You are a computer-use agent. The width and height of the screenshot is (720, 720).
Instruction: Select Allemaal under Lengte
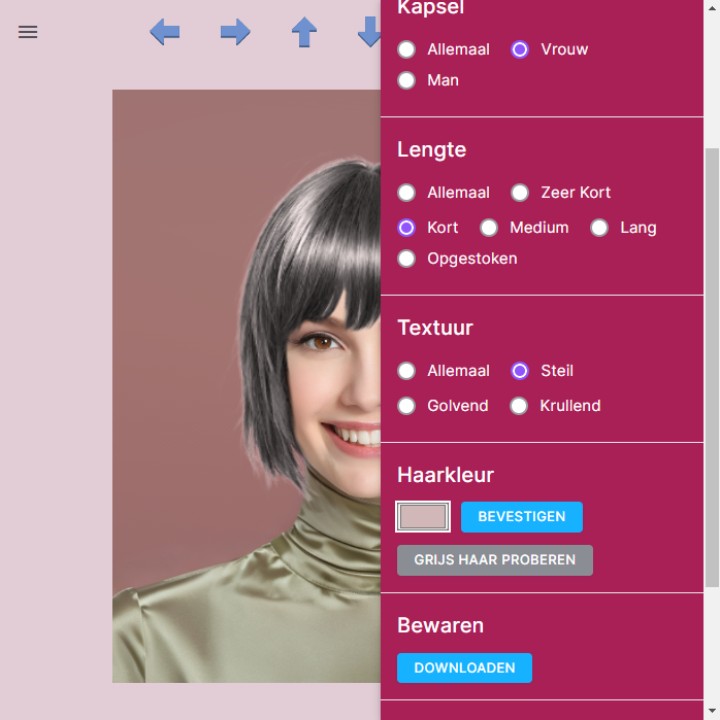pos(407,192)
